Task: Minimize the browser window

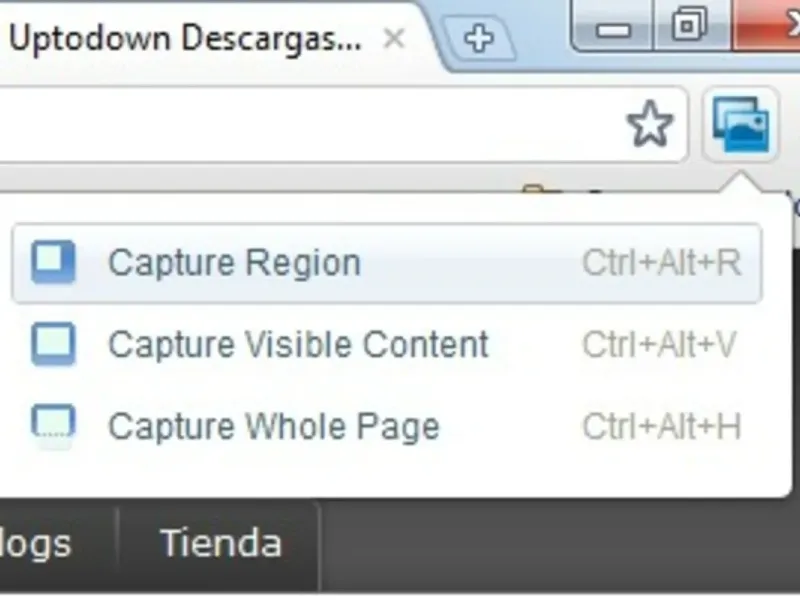Action: [x=612, y=26]
